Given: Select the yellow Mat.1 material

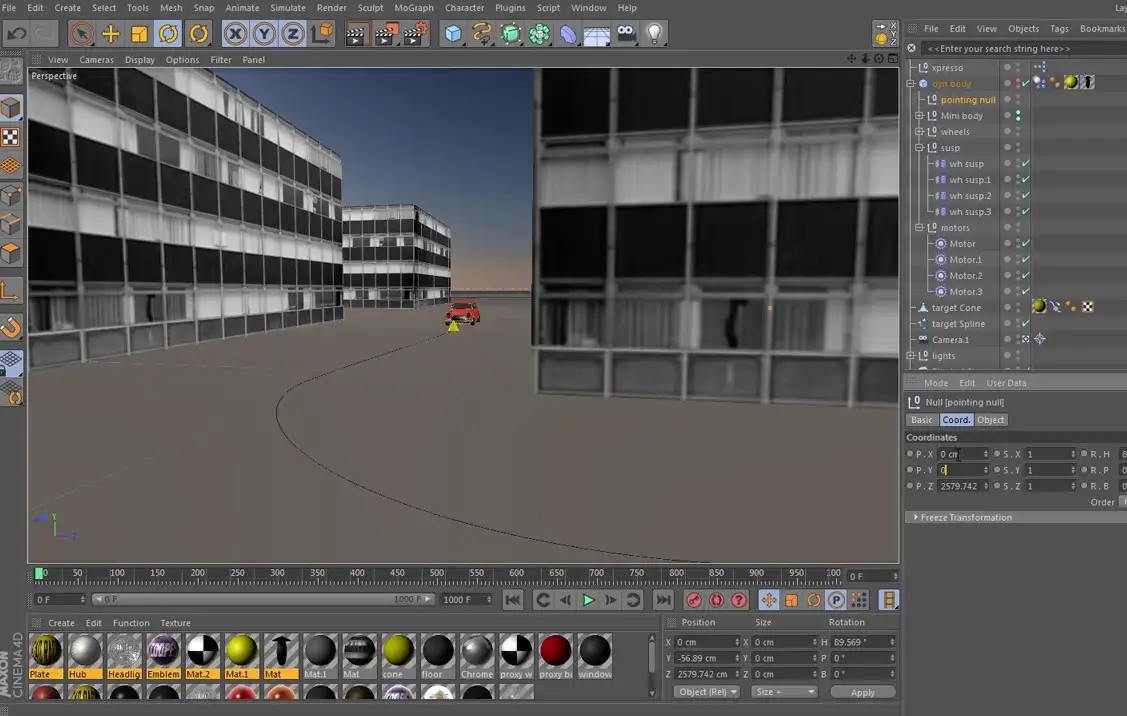Looking at the screenshot, I should pyautogui.click(x=242, y=656).
